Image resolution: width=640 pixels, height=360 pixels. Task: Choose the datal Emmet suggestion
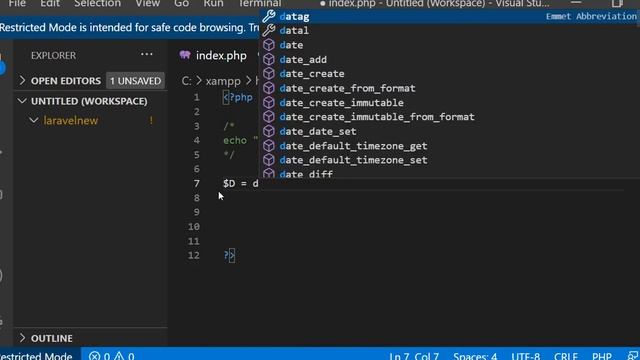[449, 31]
